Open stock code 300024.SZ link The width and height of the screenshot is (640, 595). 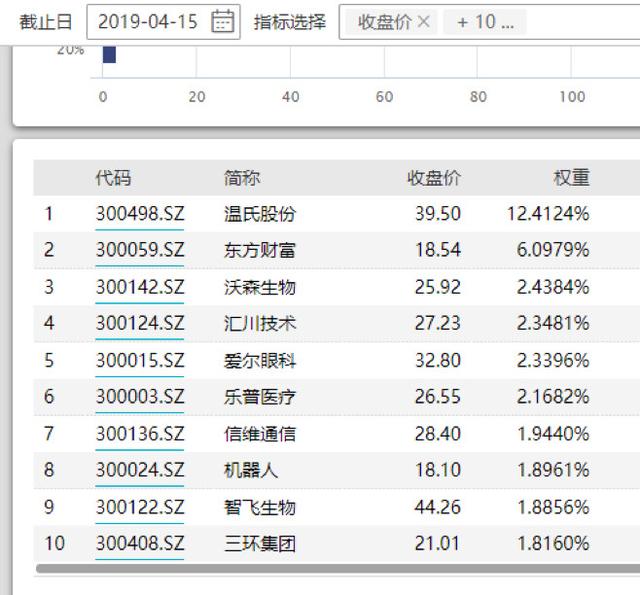click(x=140, y=470)
